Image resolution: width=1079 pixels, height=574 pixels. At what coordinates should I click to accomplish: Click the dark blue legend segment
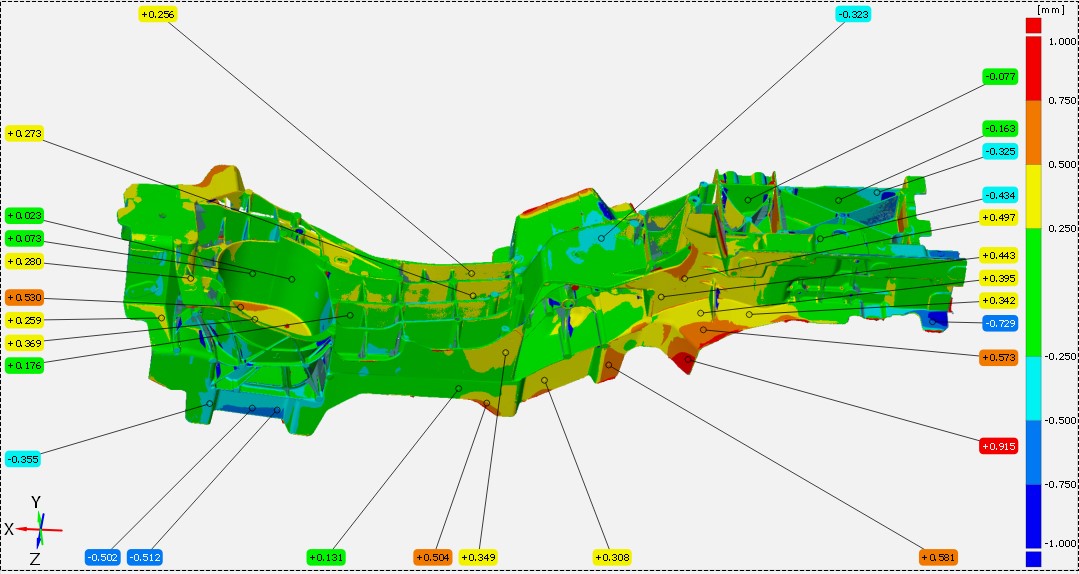click(x=1033, y=515)
